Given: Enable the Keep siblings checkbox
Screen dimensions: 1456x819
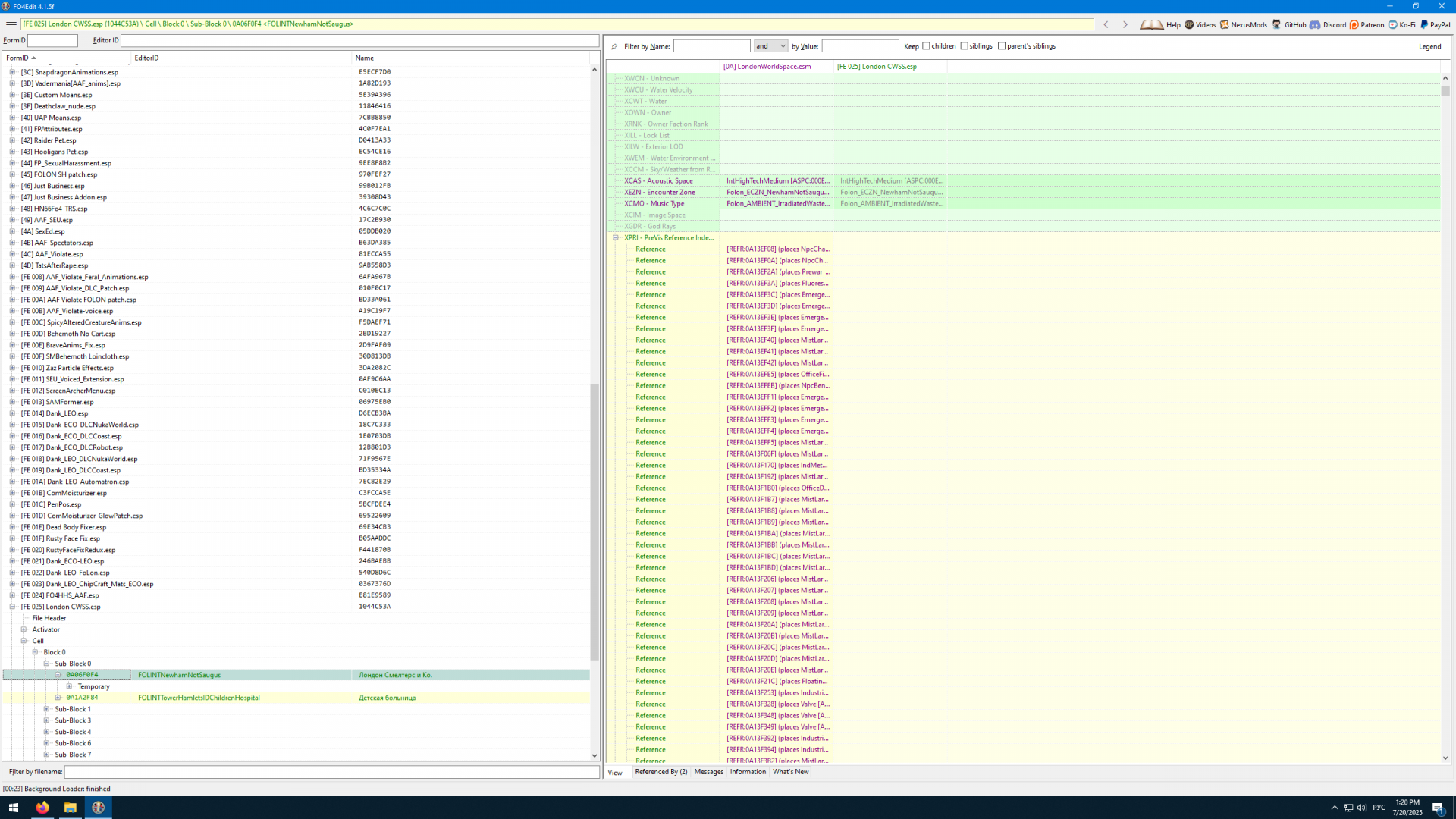Looking at the screenshot, I should (964, 46).
